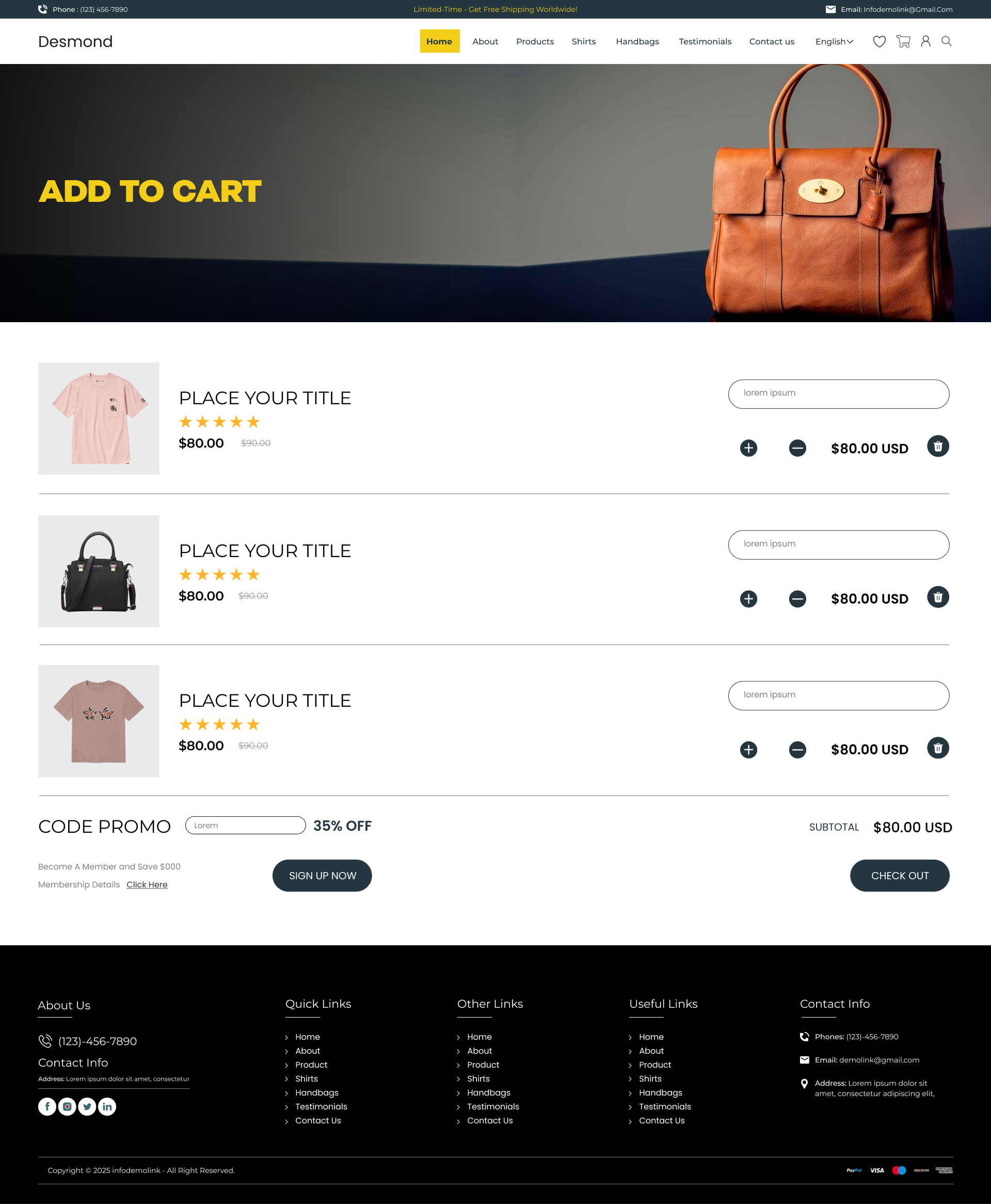Increase quantity of the first cart item
Image resolution: width=991 pixels, height=1204 pixels.
click(748, 448)
